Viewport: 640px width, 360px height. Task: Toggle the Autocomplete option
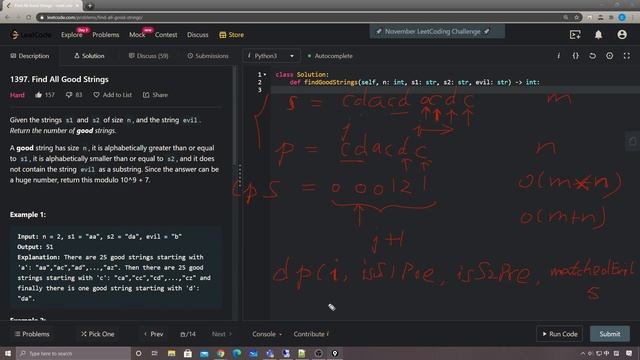point(330,56)
